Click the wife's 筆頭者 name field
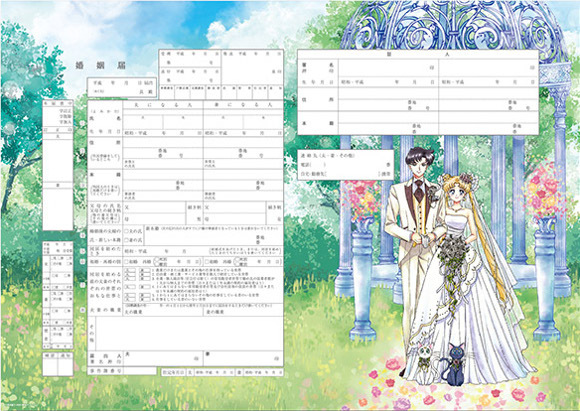The height and width of the screenshot is (411, 580). [x=243, y=196]
